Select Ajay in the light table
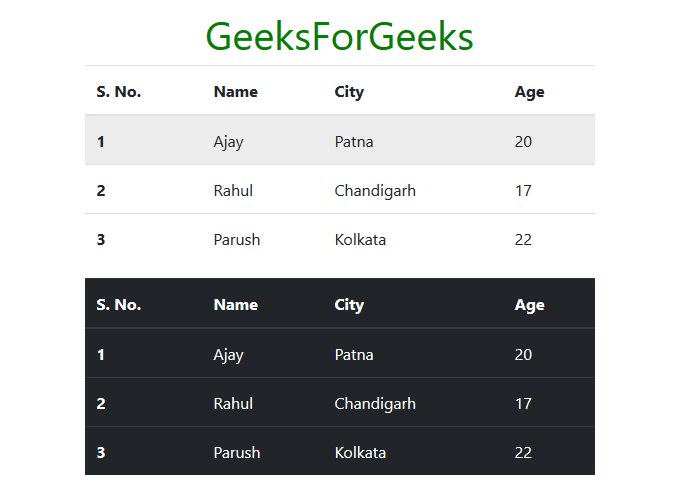 point(228,142)
